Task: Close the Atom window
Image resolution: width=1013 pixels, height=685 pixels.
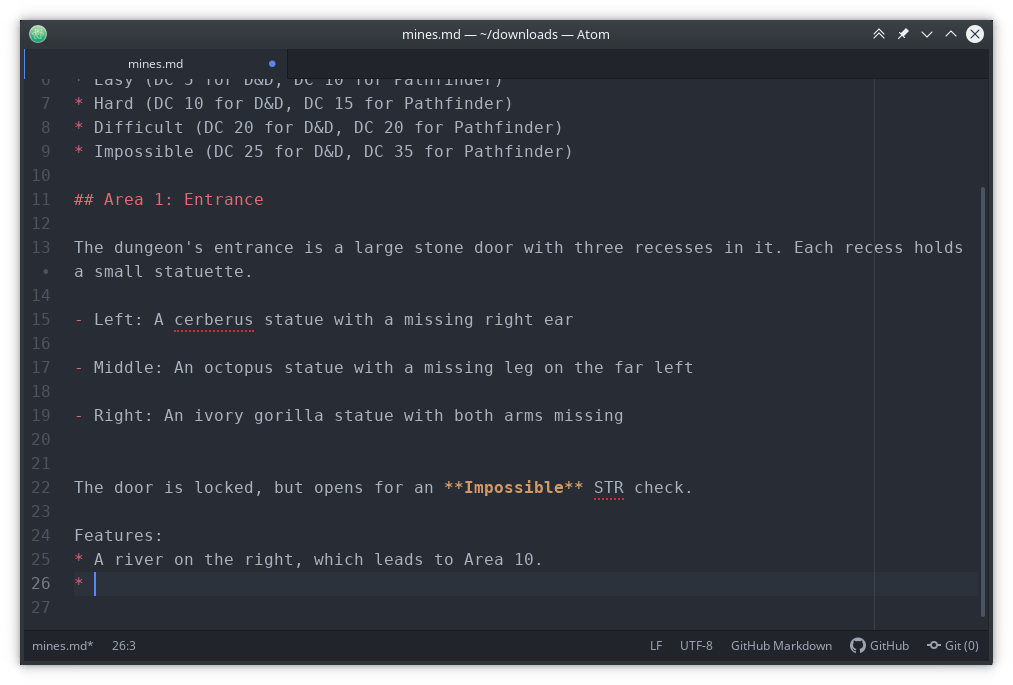Action: point(975,34)
